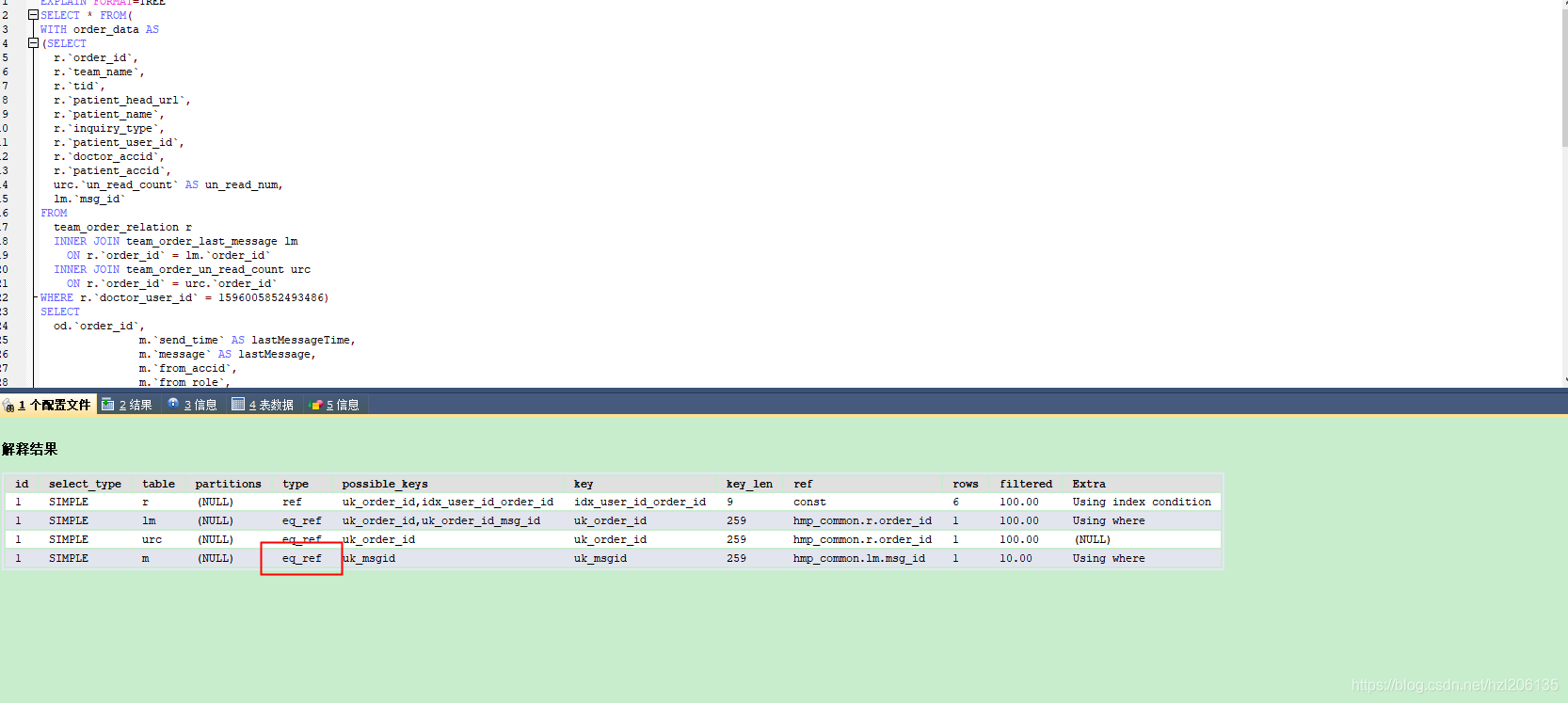Viewport: 1568px width, 703px height.
Task: Open the 4 表数据 table data tab
Action: 263,405
